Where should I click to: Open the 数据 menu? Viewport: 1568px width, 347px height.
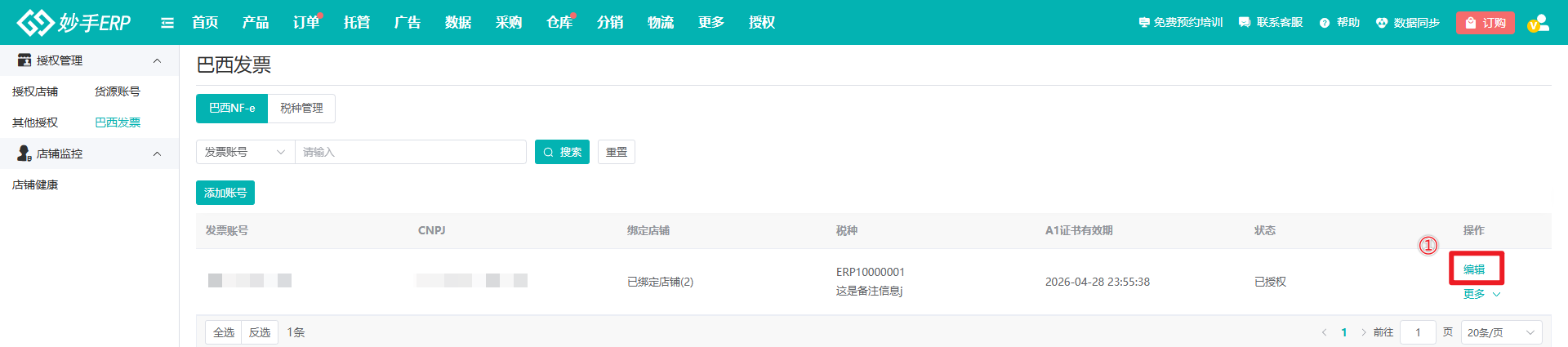point(458,23)
